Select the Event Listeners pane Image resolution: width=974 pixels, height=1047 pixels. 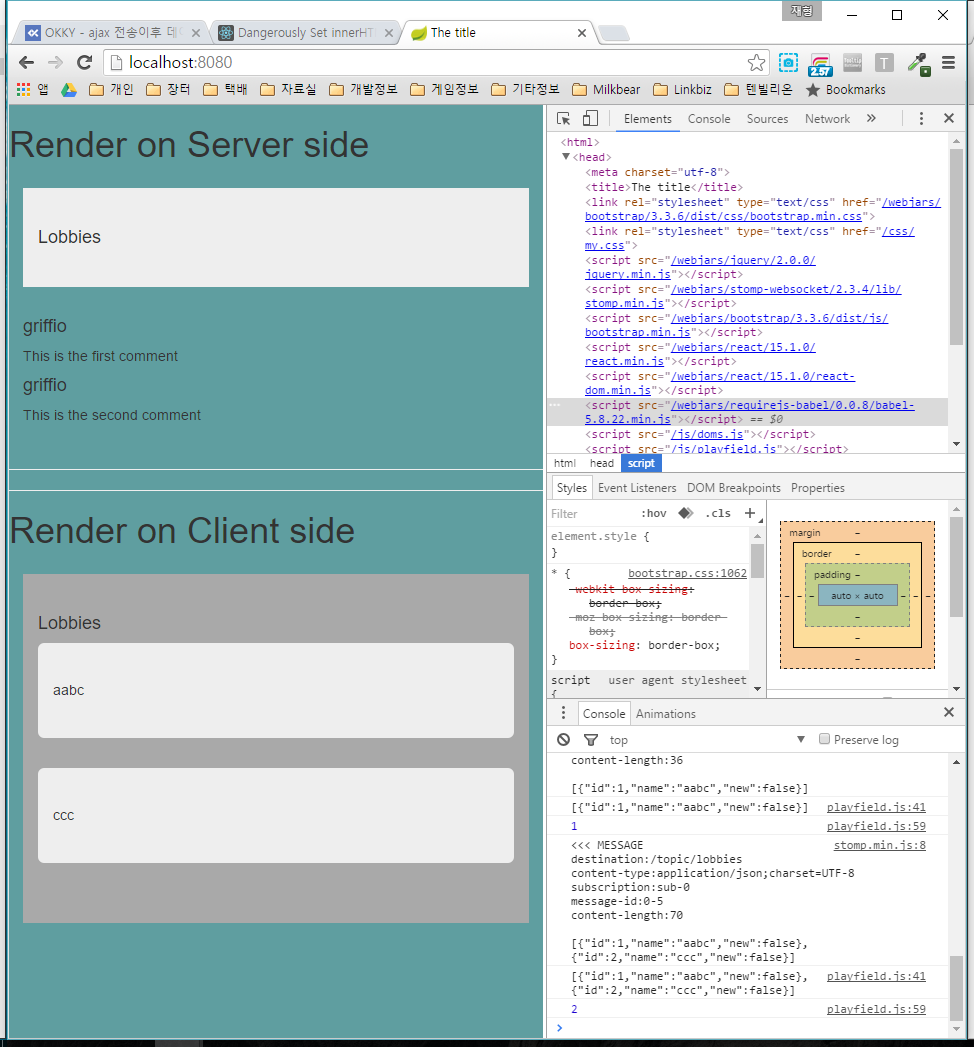coord(637,488)
